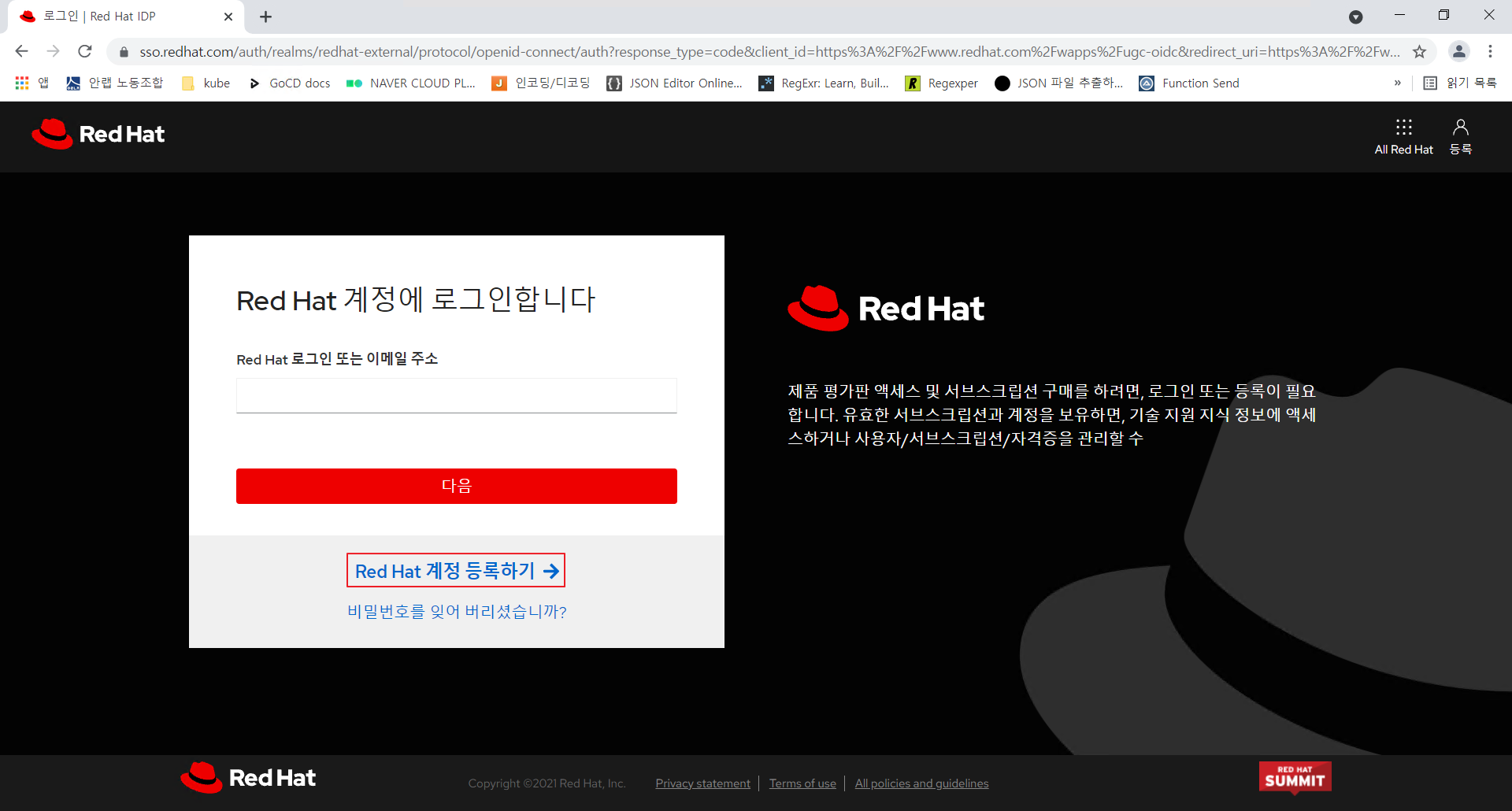Open the RegExr bookmark
The image size is (1512, 811).
coord(824,83)
